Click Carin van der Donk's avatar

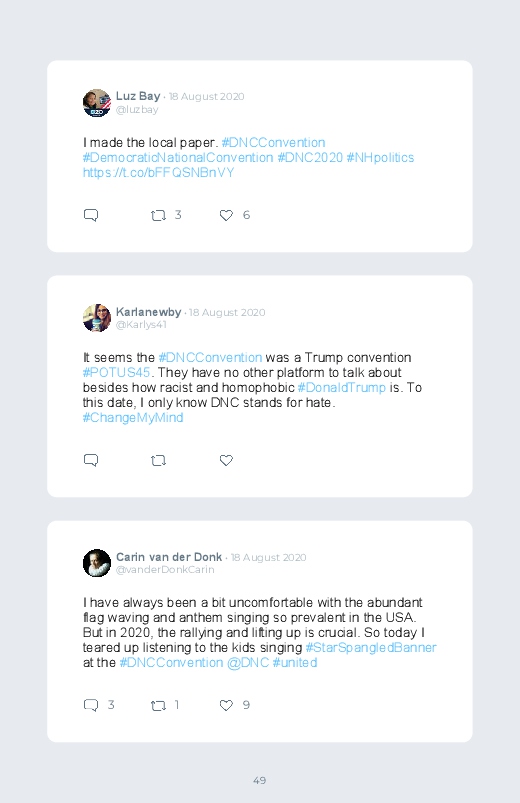pyautogui.click(x=97, y=563)
